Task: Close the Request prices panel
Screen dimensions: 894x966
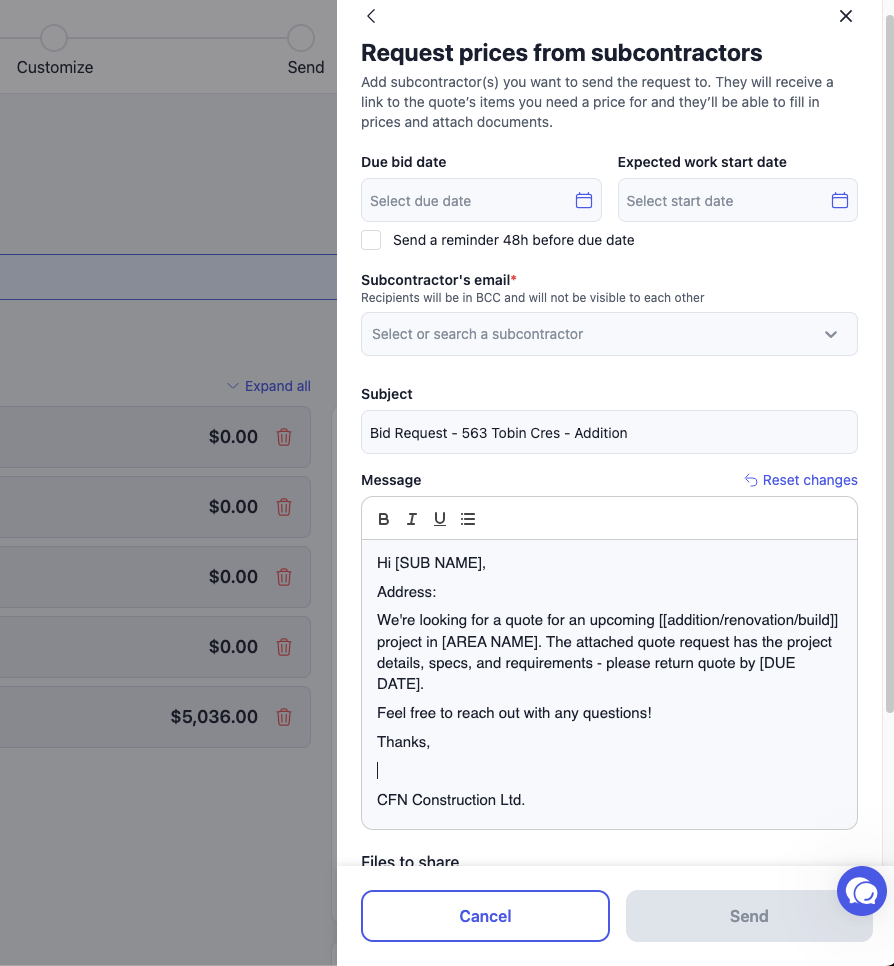Action: pos(845,16)
